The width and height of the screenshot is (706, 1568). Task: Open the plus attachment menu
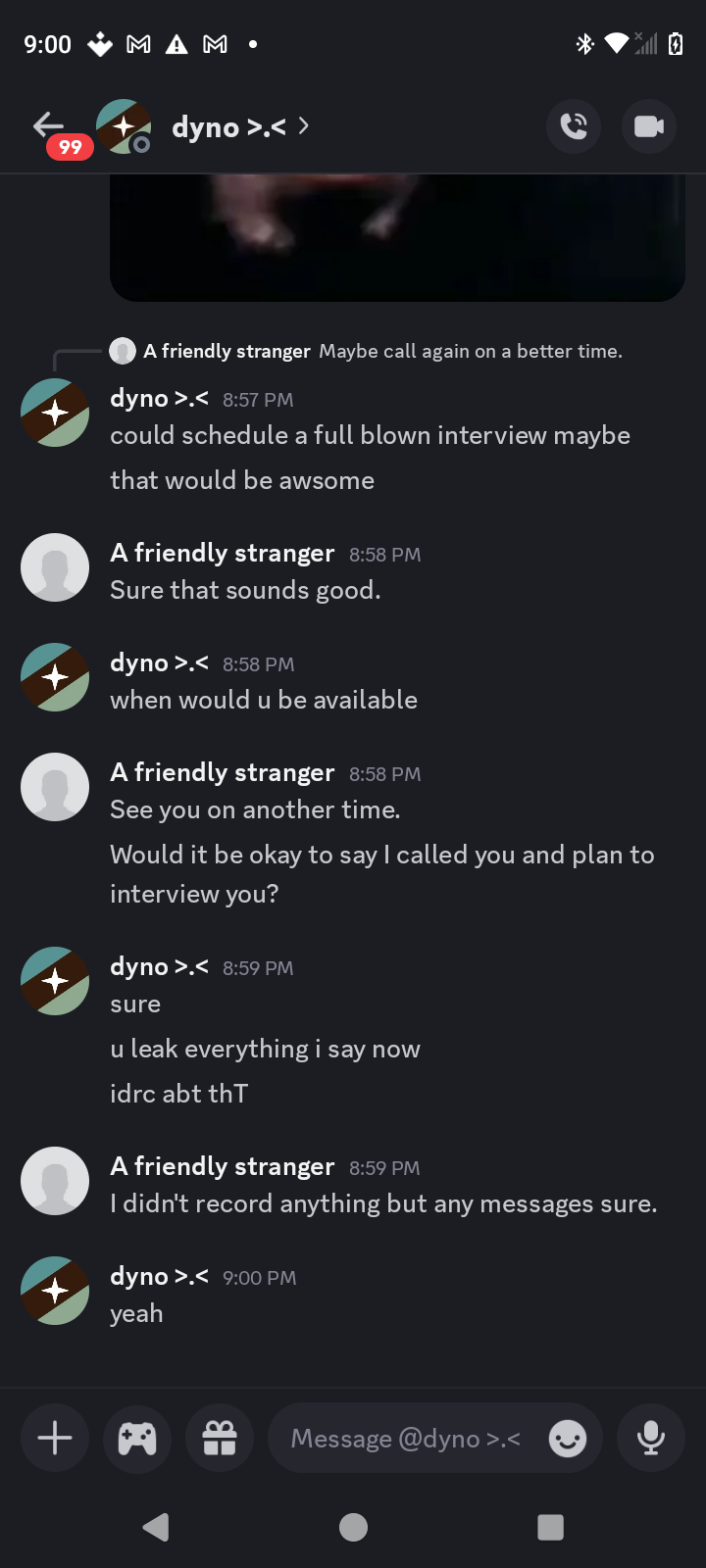(x=55, y=1438)
